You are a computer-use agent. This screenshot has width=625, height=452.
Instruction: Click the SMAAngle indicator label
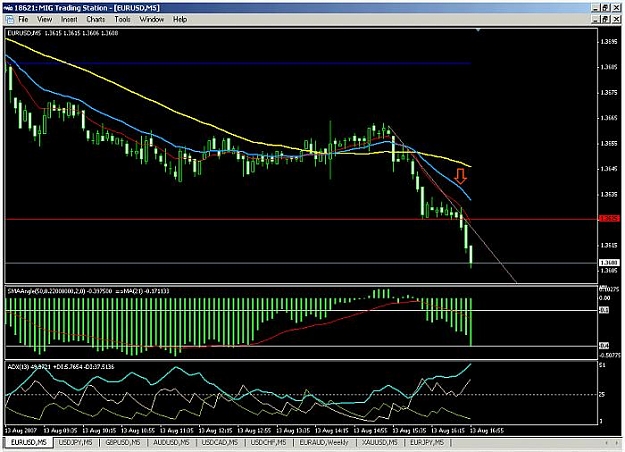tap(88, 291)
